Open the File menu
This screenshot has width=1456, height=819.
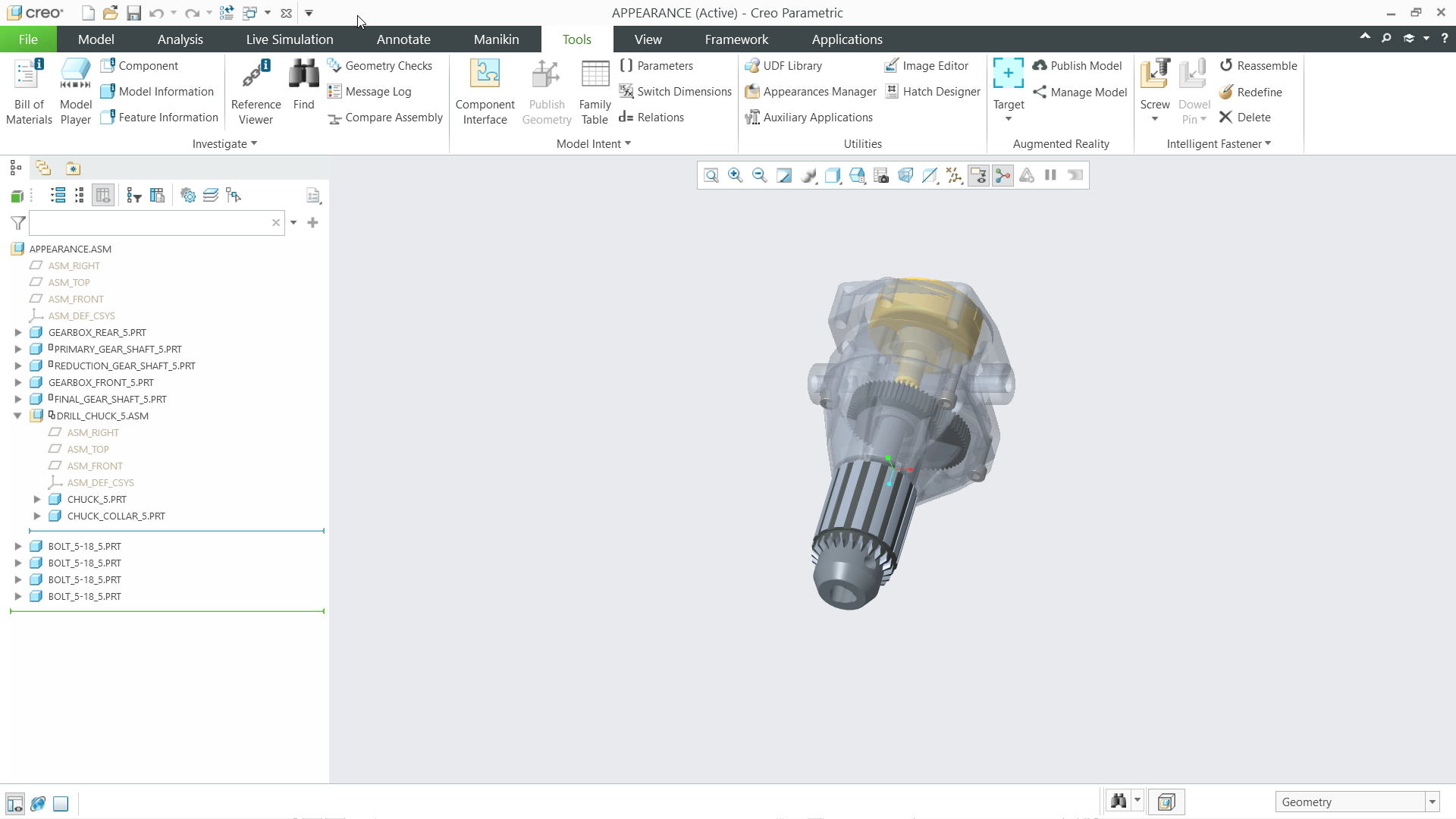[28, 39]
